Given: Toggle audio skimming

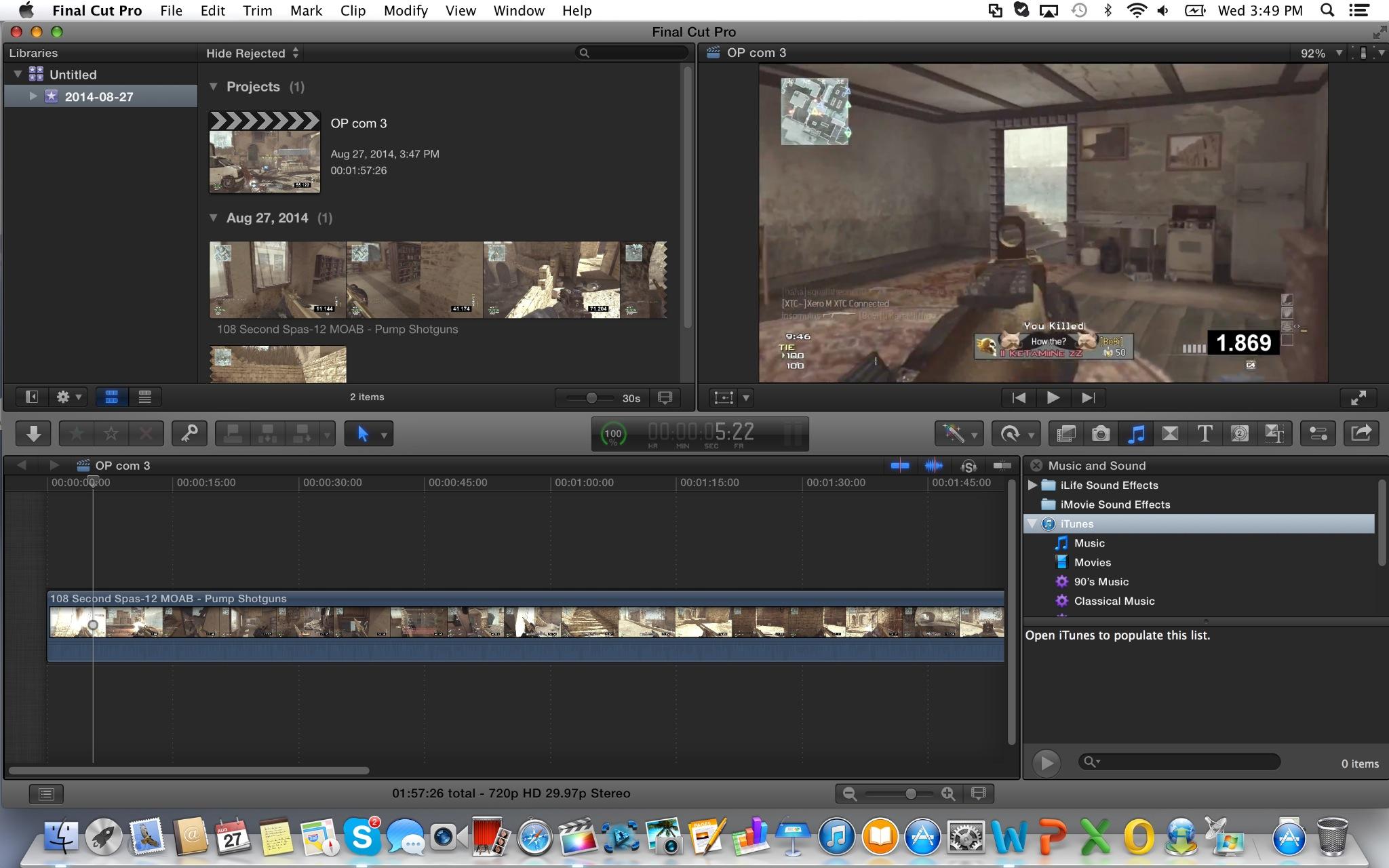Looking at the screenshot, I should click(x=934, y=465).
